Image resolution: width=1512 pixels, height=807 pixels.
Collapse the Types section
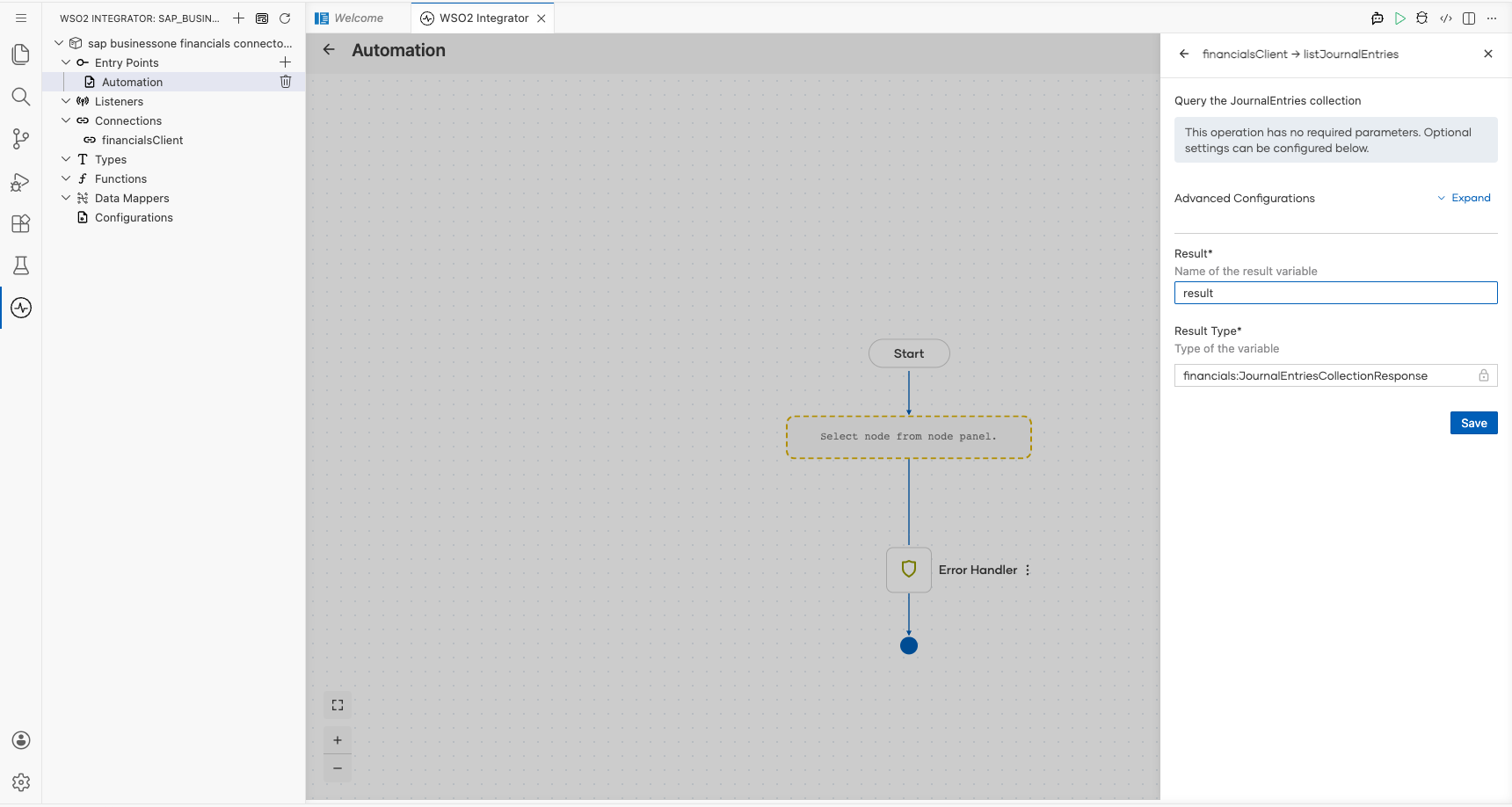tap(66, 159)
